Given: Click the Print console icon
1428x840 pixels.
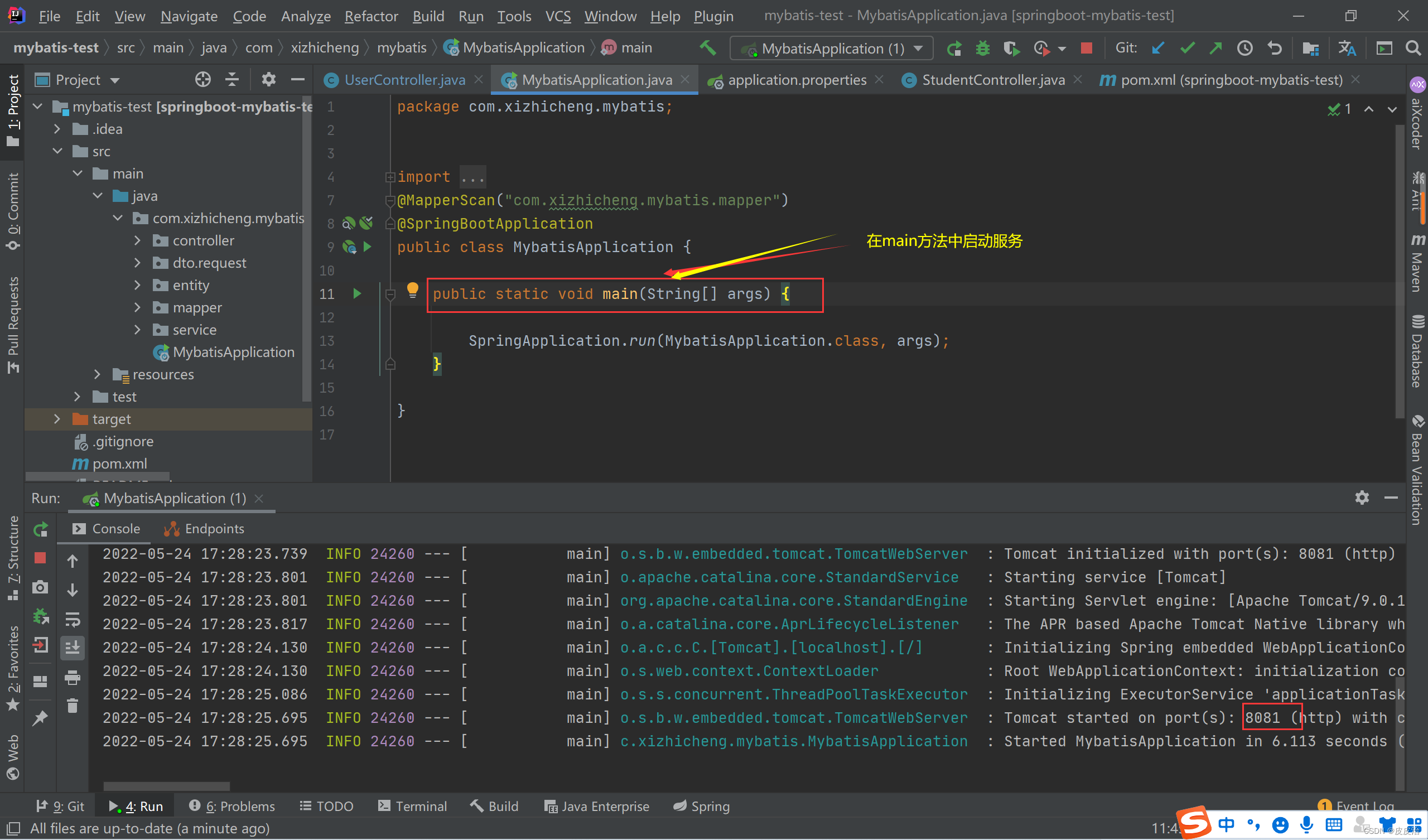Looking at the screenshot, I should [x=73, y=677].
